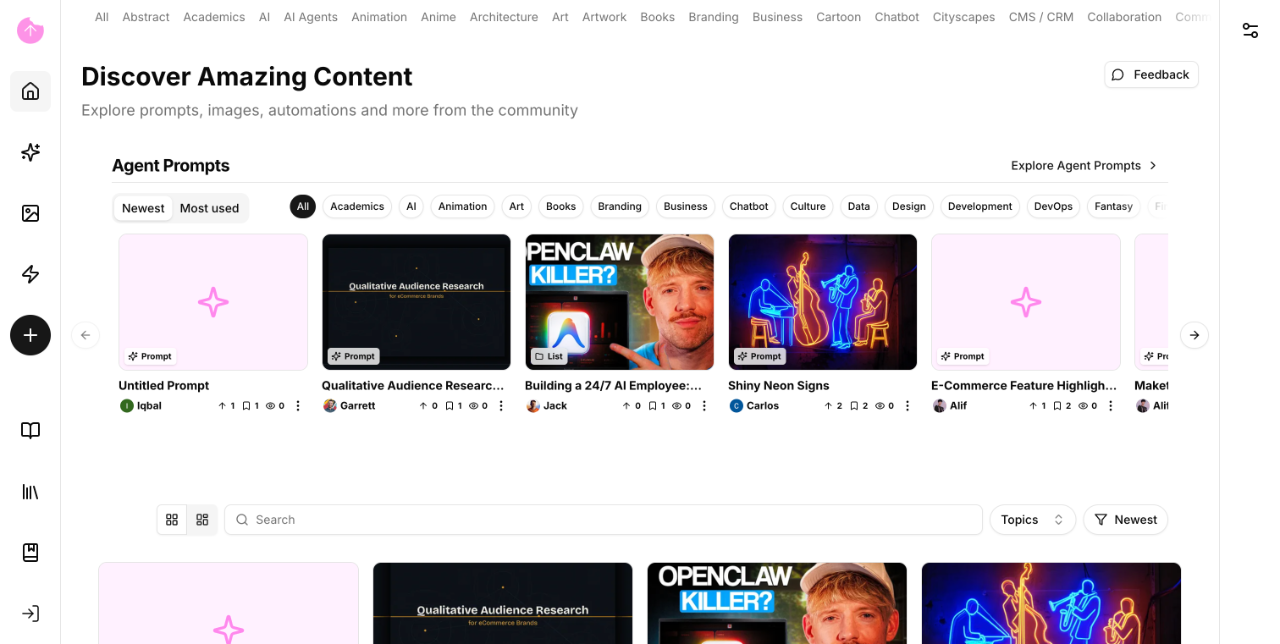
Task: Open the filter sliders icon top right
Action: click(x=1250, y=30)
